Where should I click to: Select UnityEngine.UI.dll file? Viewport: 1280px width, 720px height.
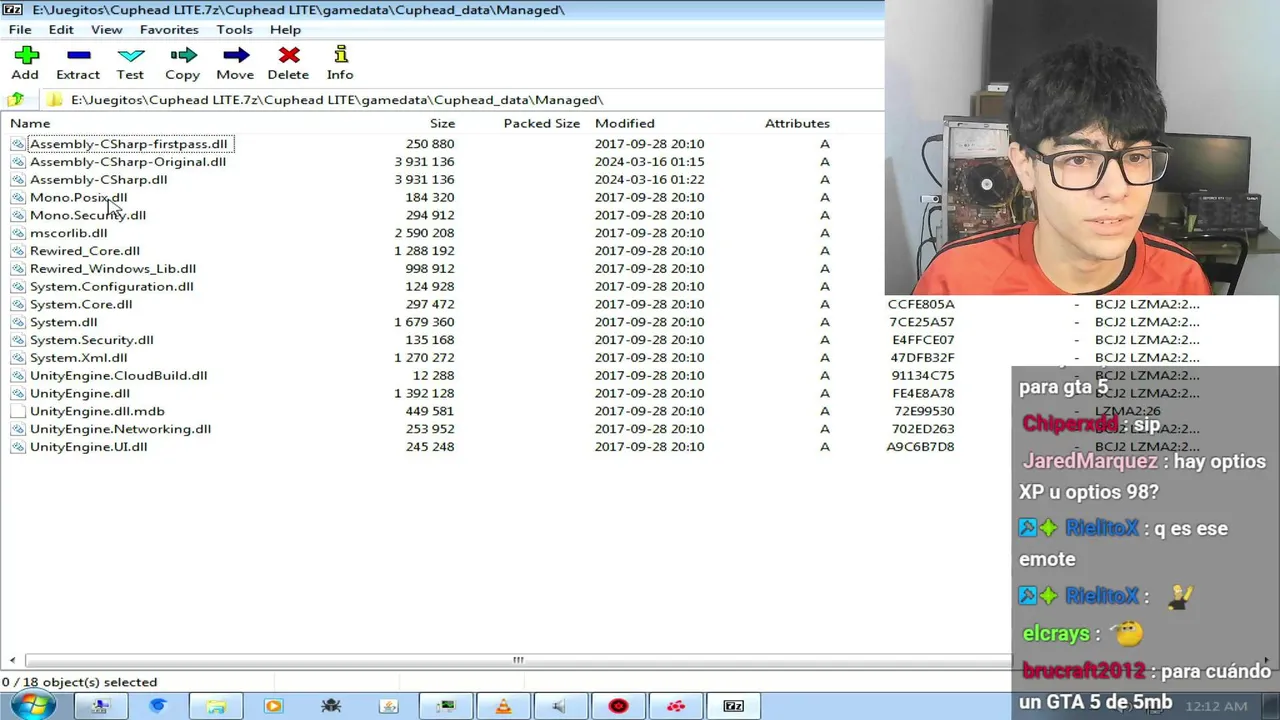coord(89,447)
